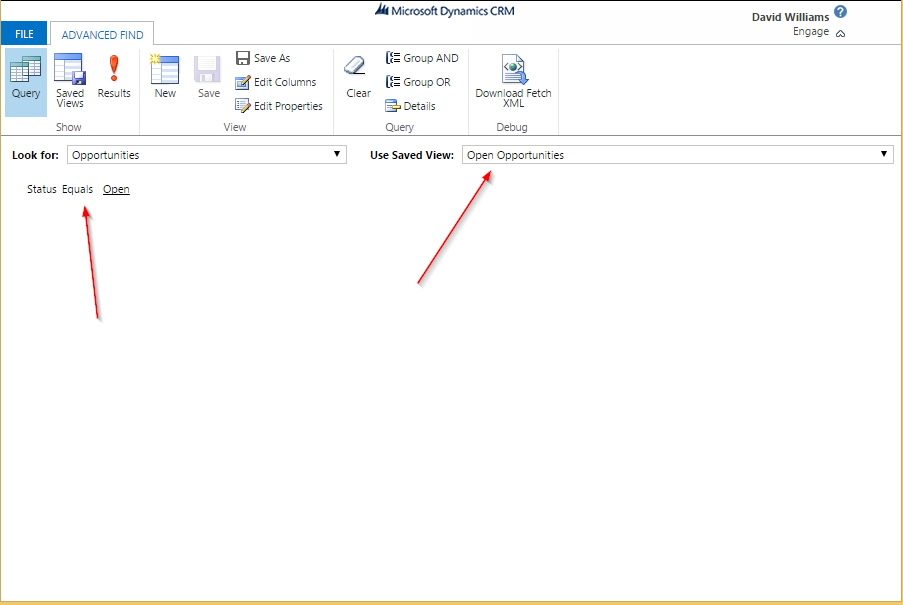Viewport: 903px width, 605px height.
Task: Click the Engage organization label
Action: tap(811, 32)
